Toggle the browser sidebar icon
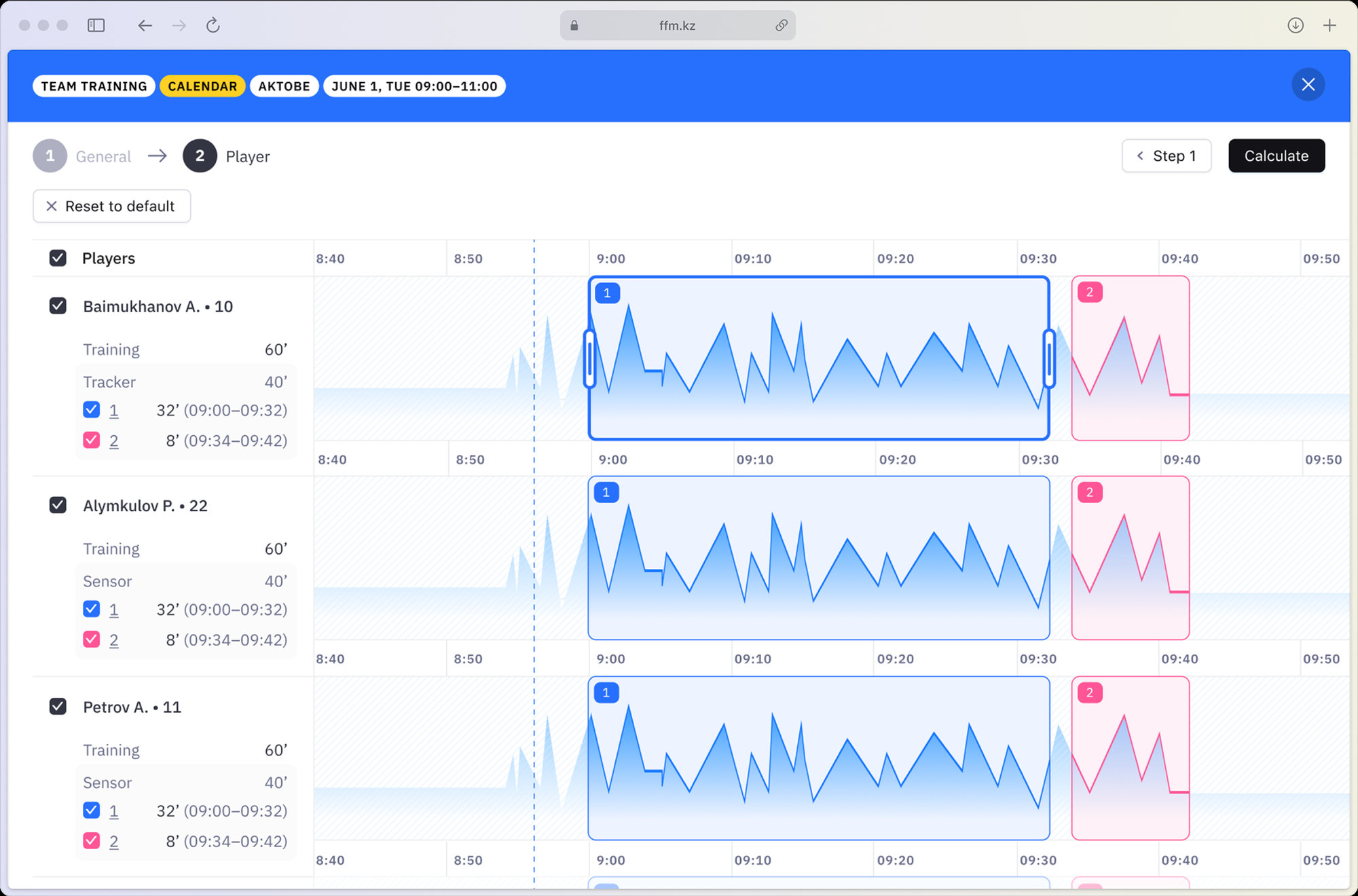This screenshot has height=896, width=1358. [96, 26]
